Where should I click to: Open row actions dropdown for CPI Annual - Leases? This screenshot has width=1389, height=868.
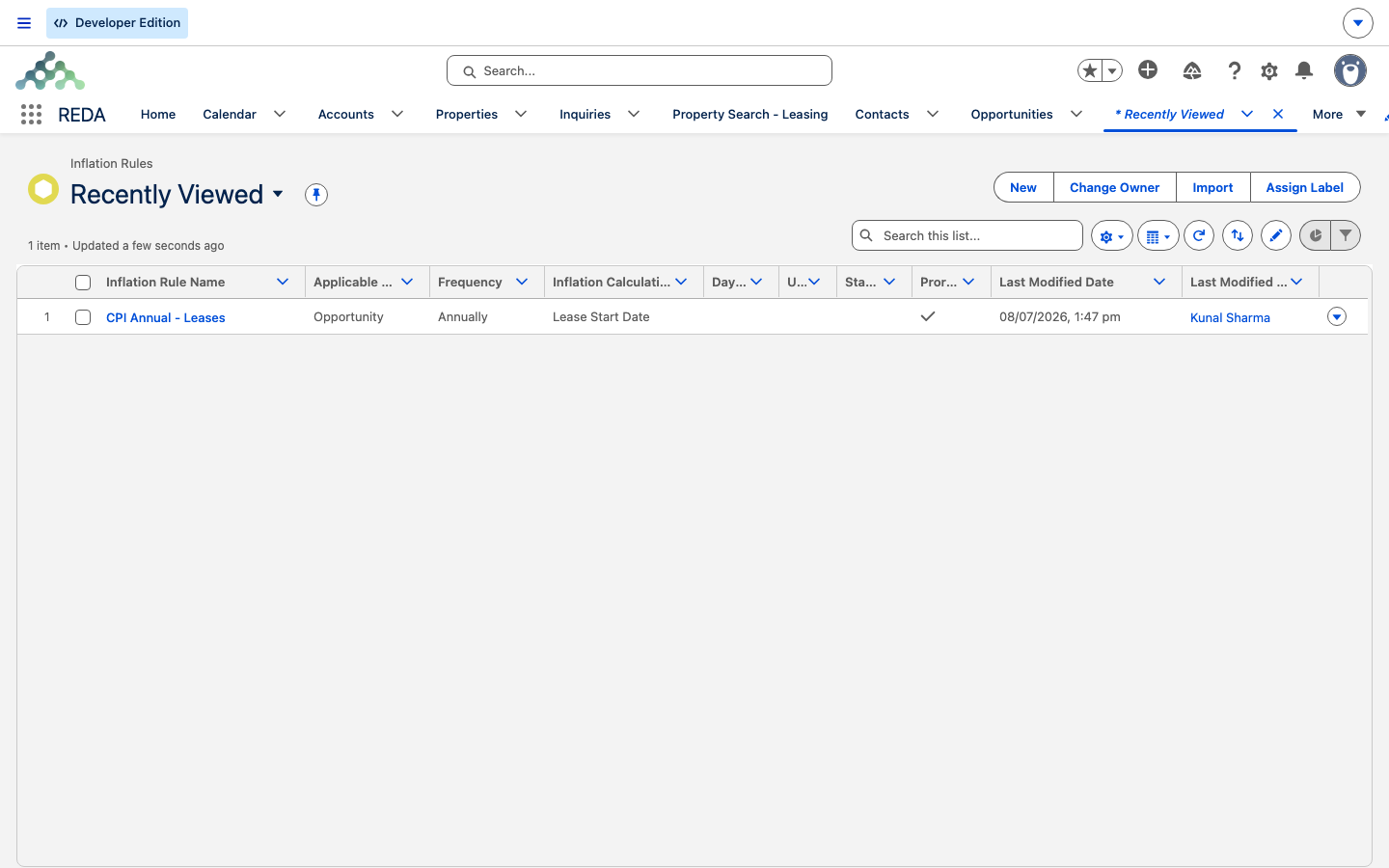point(1337,316)
